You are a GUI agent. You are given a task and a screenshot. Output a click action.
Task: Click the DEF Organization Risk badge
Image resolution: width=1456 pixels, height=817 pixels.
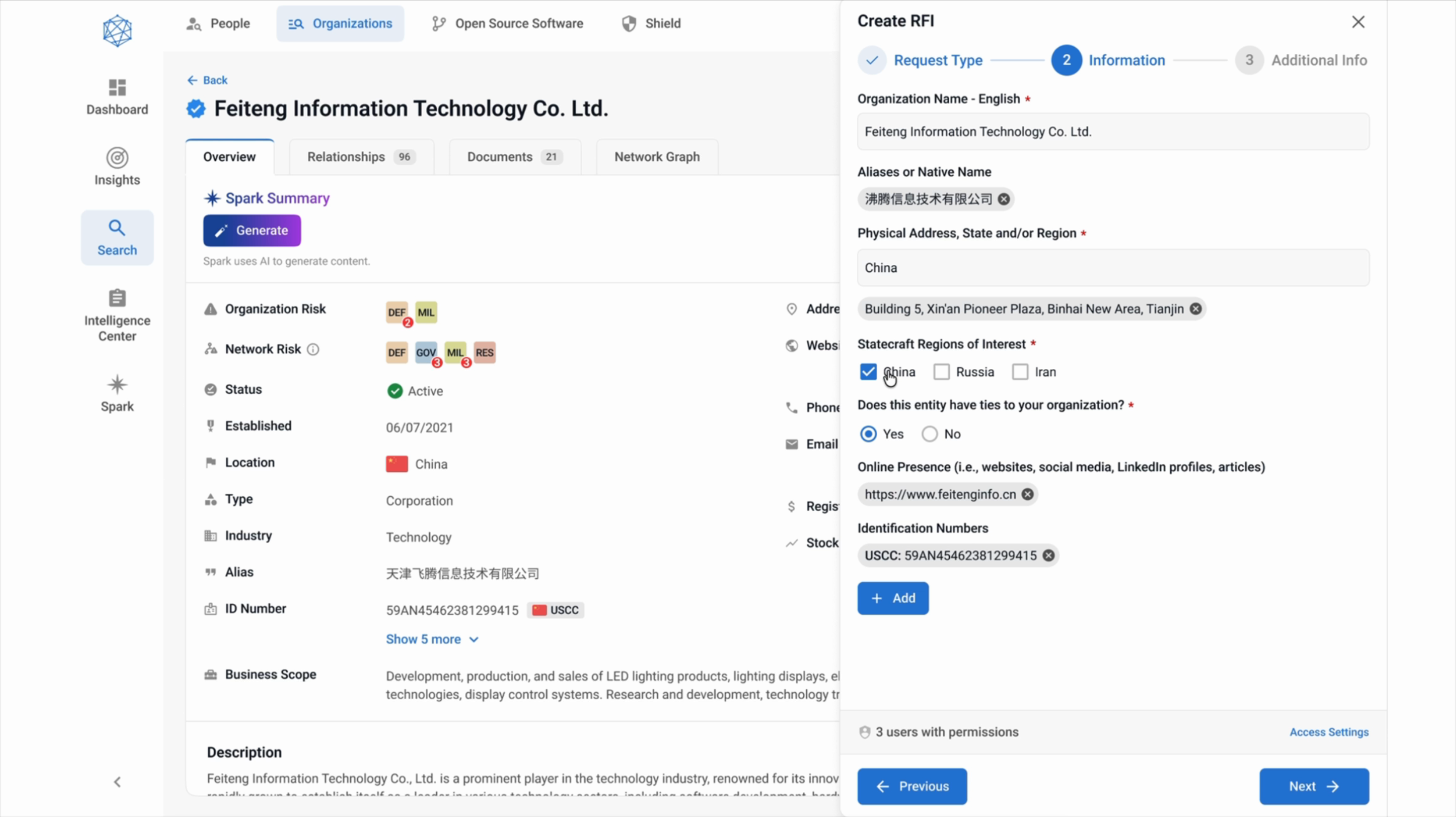397,312
